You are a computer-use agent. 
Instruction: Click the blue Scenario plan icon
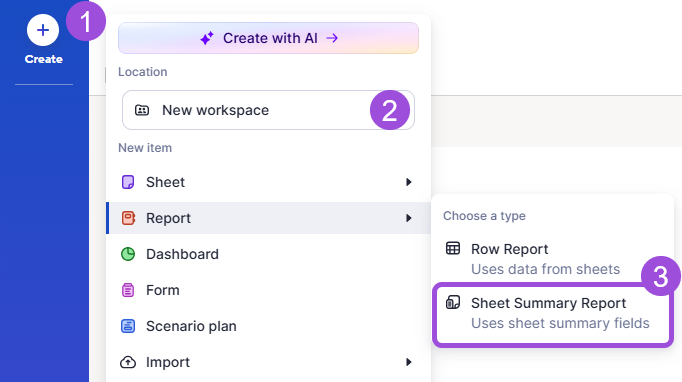tap(128, 326)
